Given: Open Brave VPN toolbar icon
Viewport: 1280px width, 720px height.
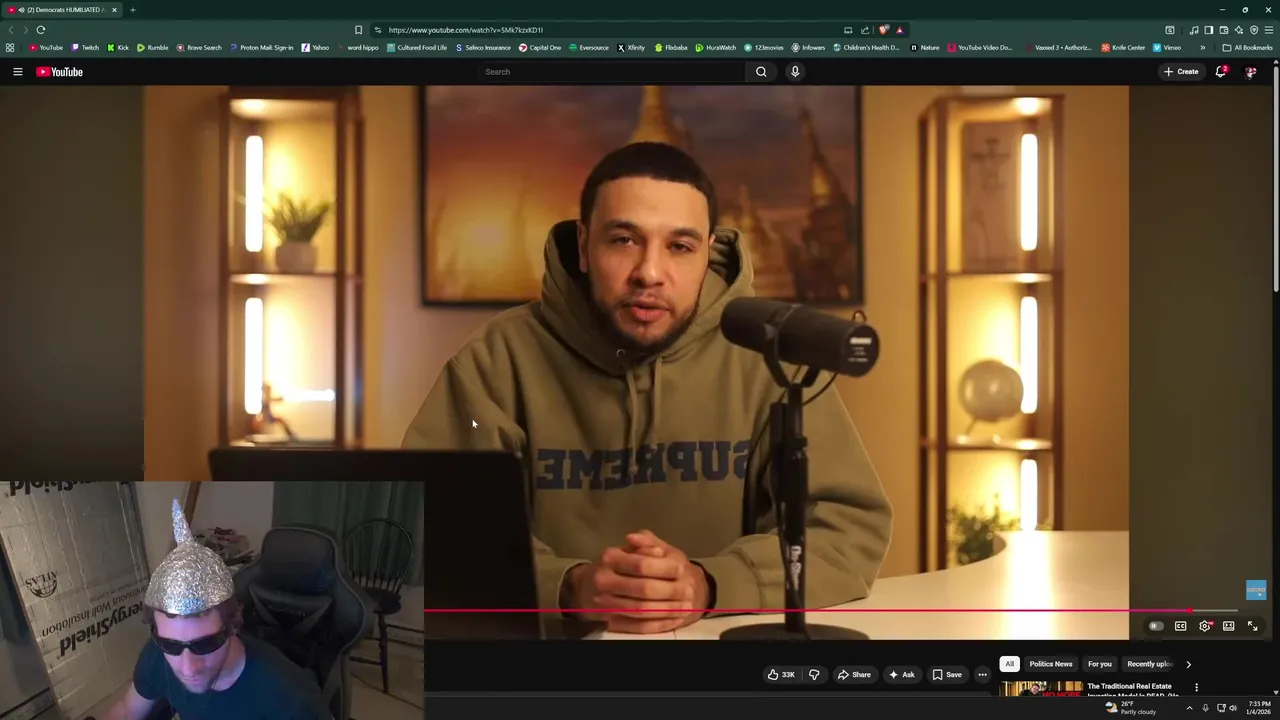Looking at the screenshot, I should [1254, 30].
